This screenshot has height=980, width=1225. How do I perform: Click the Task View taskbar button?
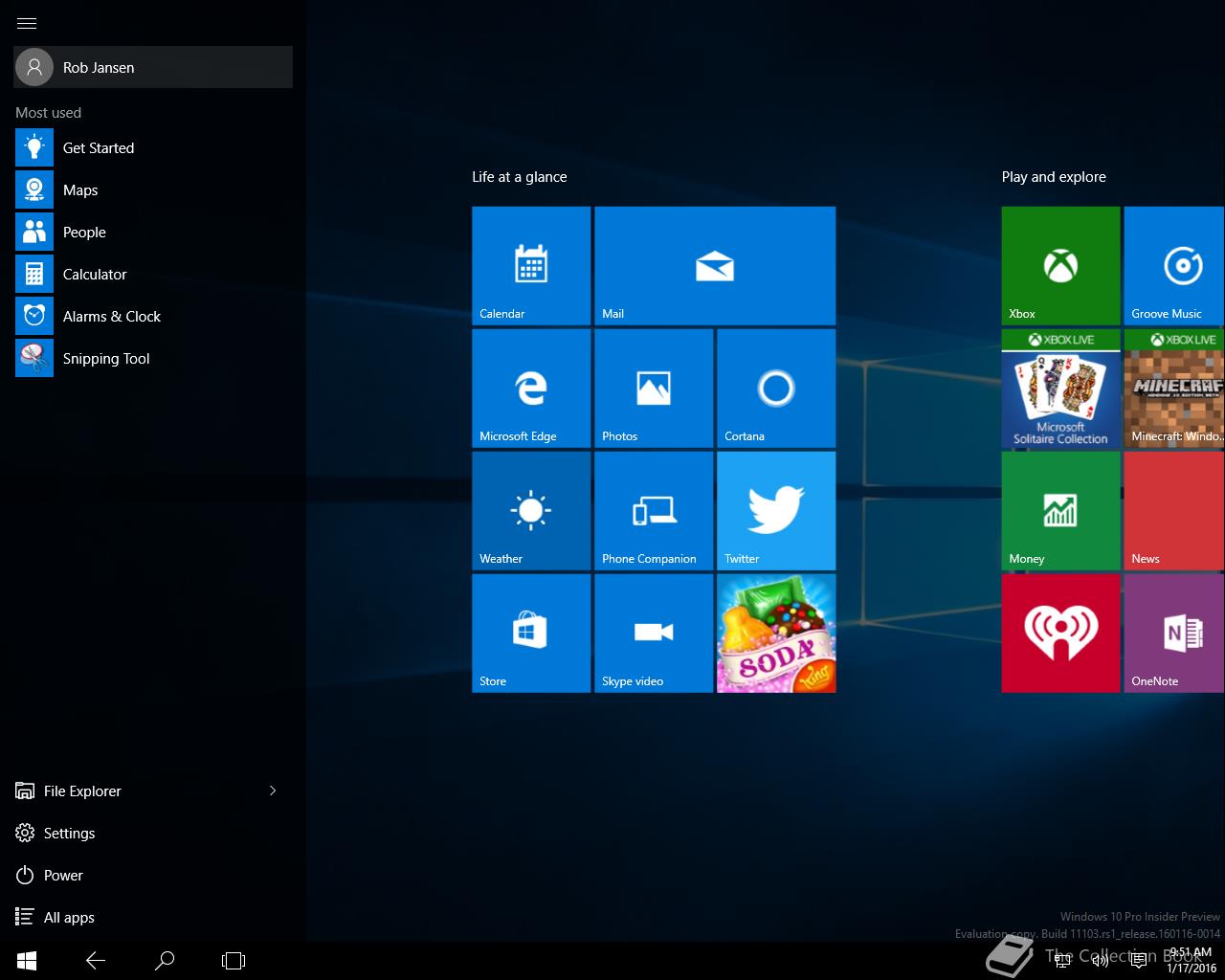pyautogui.click(x=234, y=960)
